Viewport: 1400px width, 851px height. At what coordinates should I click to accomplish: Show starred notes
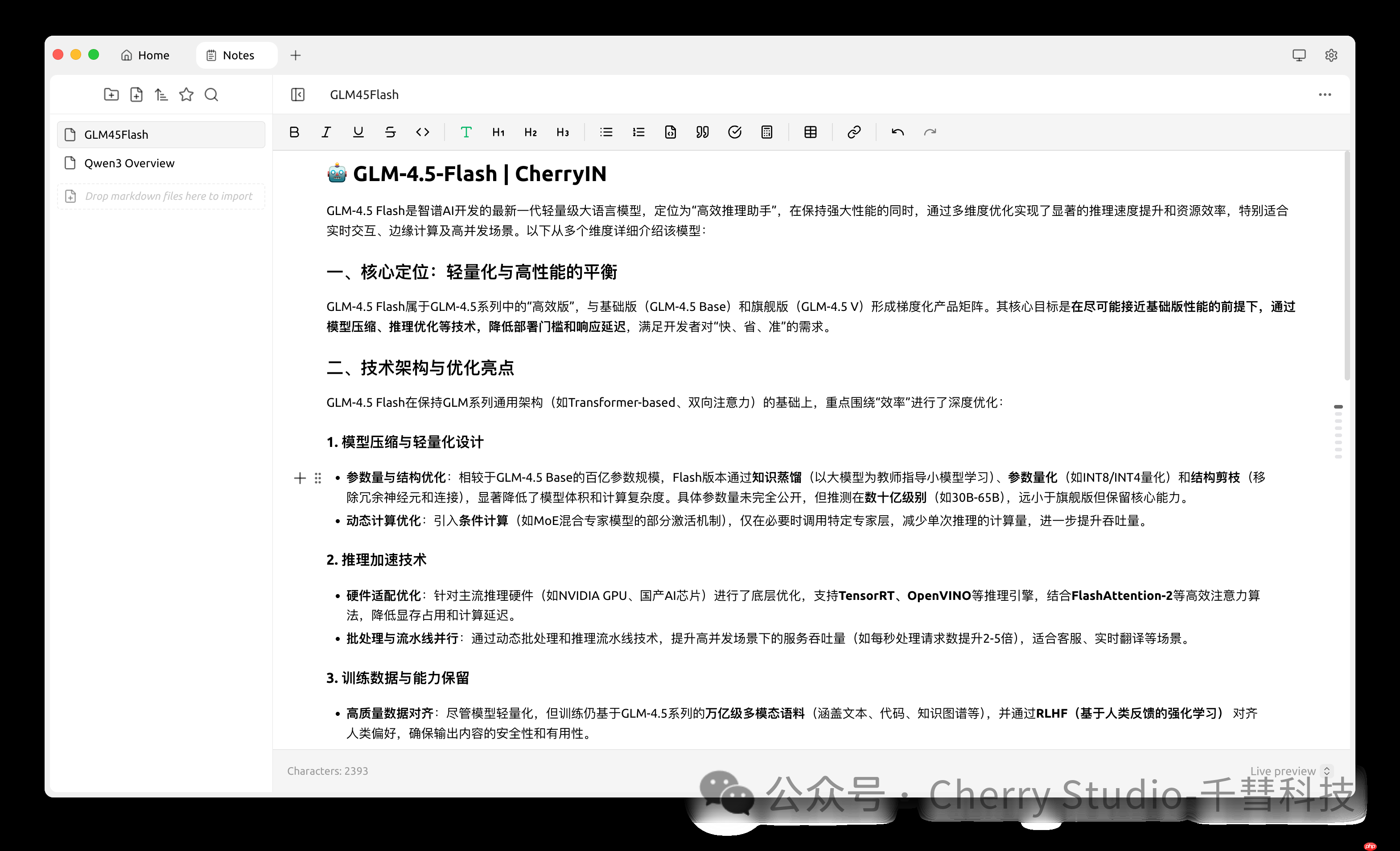[186, 95]
